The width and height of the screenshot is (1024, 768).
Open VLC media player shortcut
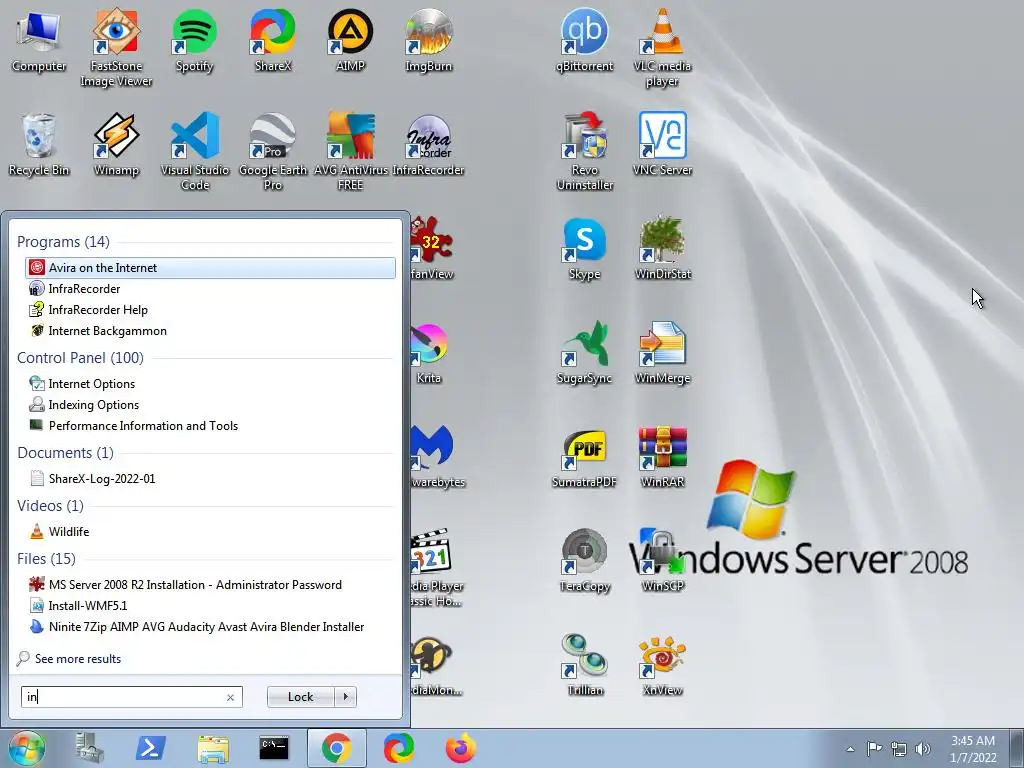click(x=662, y=48)
